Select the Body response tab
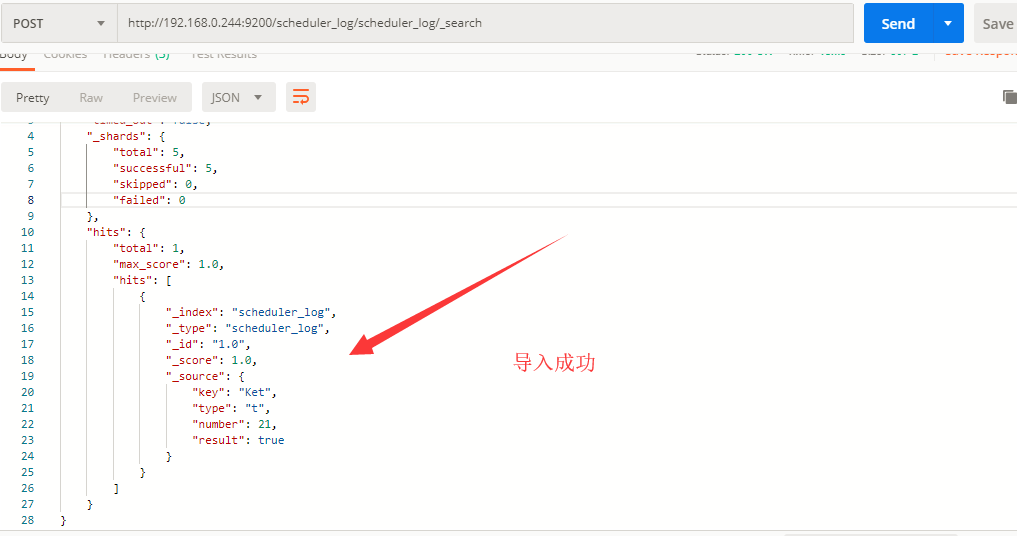Image resolution: width=1017 pixels, height=536 pixels. coord(14,56)
